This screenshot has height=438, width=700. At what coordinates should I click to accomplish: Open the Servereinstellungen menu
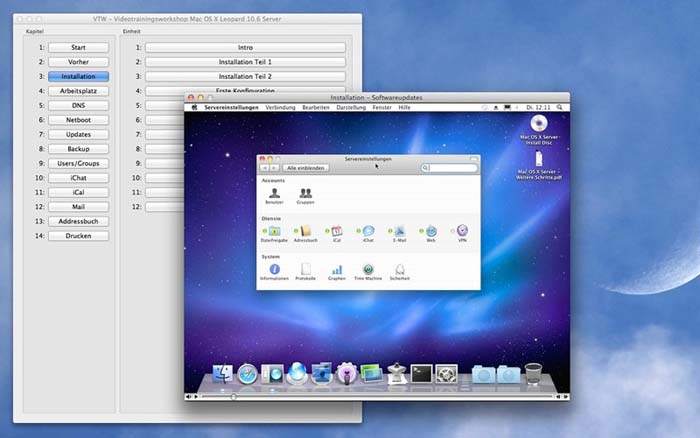tap(231, 108)
